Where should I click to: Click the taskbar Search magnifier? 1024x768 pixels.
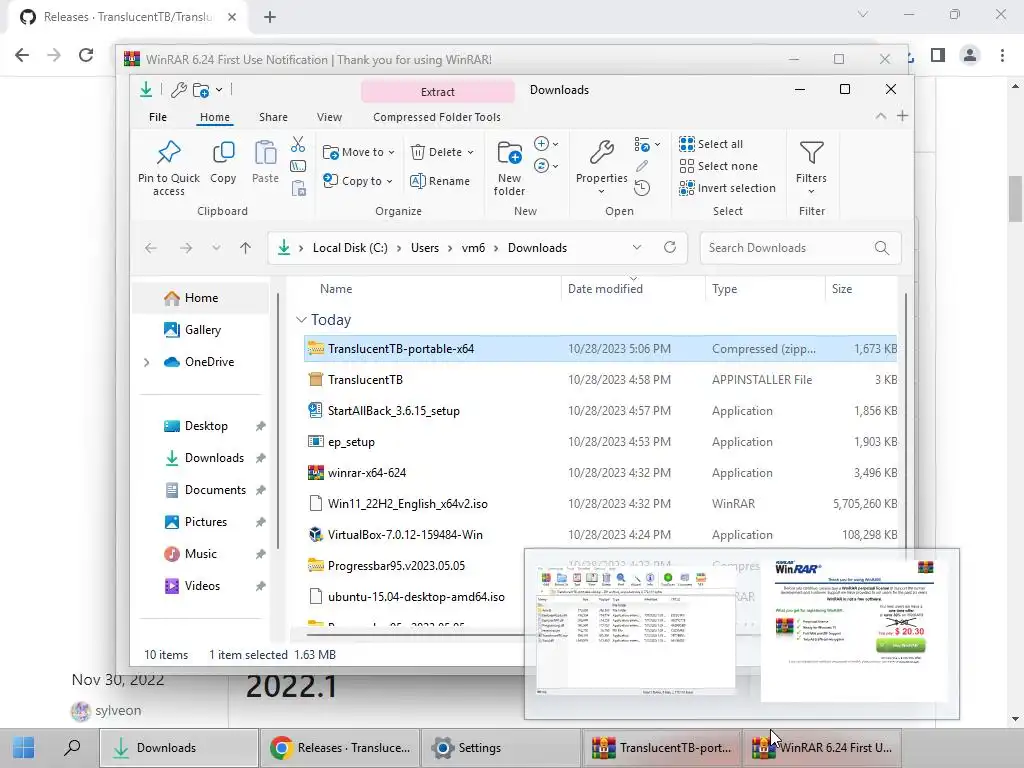[72, 748]
